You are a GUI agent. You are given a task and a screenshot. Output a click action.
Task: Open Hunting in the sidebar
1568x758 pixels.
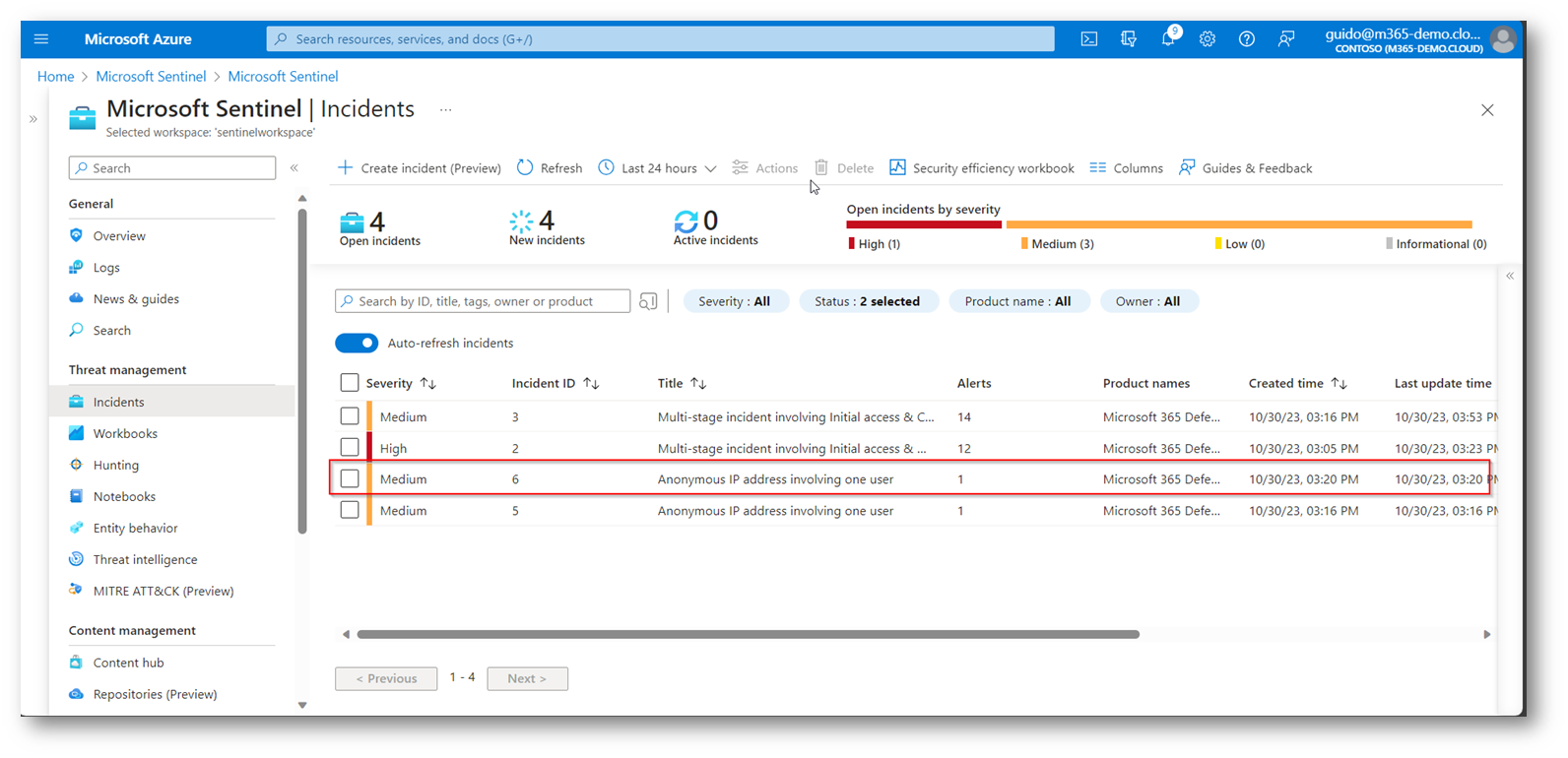click(116, 466)
